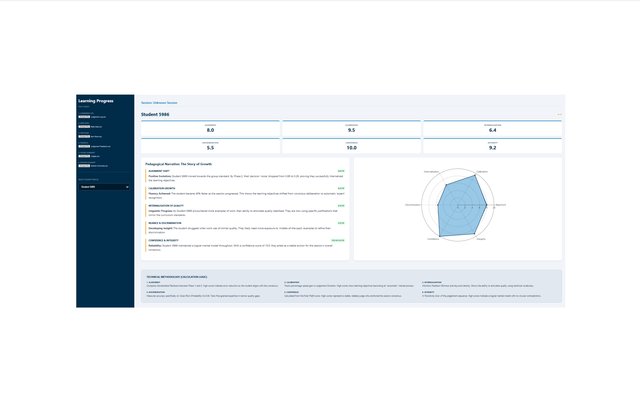The image size is (640, 400).
Task: Open the three-dot menu beside Student 5986
Action: (x=559, y=115)
